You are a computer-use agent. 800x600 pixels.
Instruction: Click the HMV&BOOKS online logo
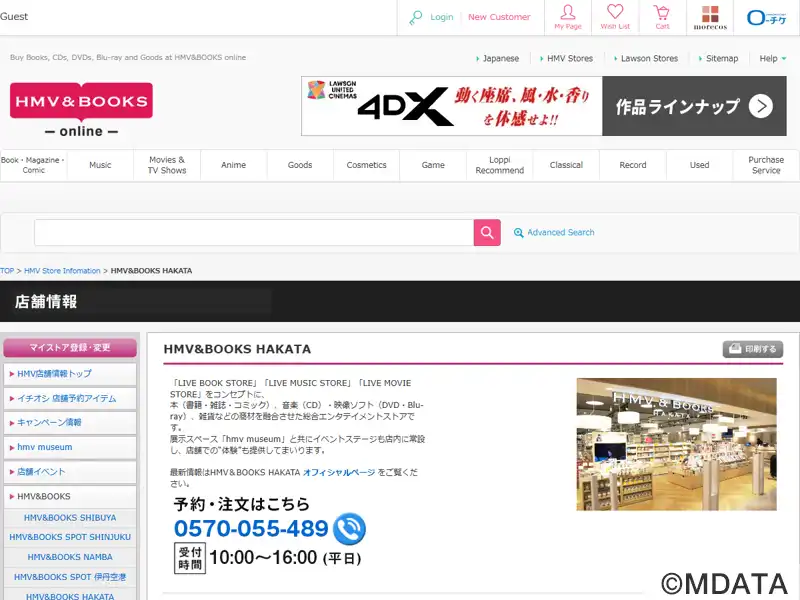click(81, 110)
